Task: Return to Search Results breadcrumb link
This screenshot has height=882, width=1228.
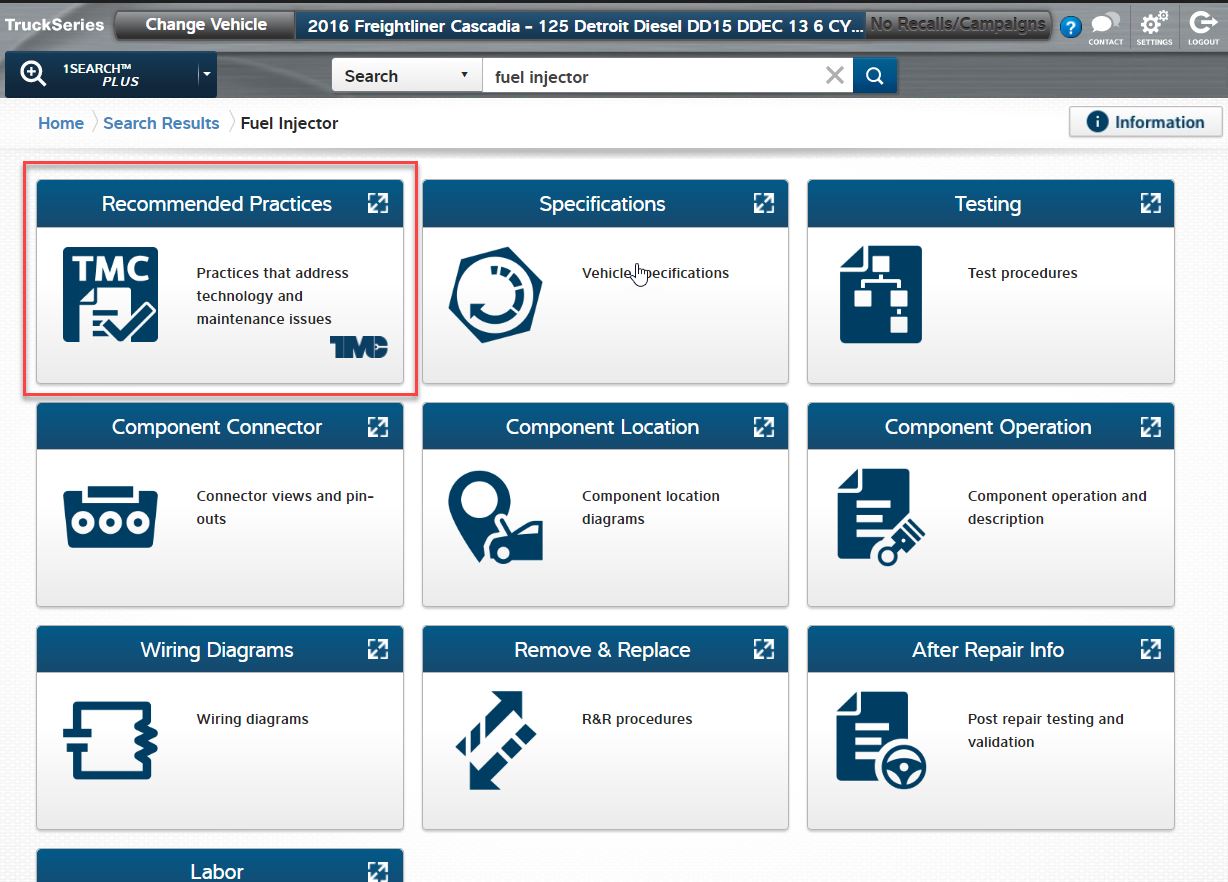Action: pyautogui.click(x=161, y=123)
